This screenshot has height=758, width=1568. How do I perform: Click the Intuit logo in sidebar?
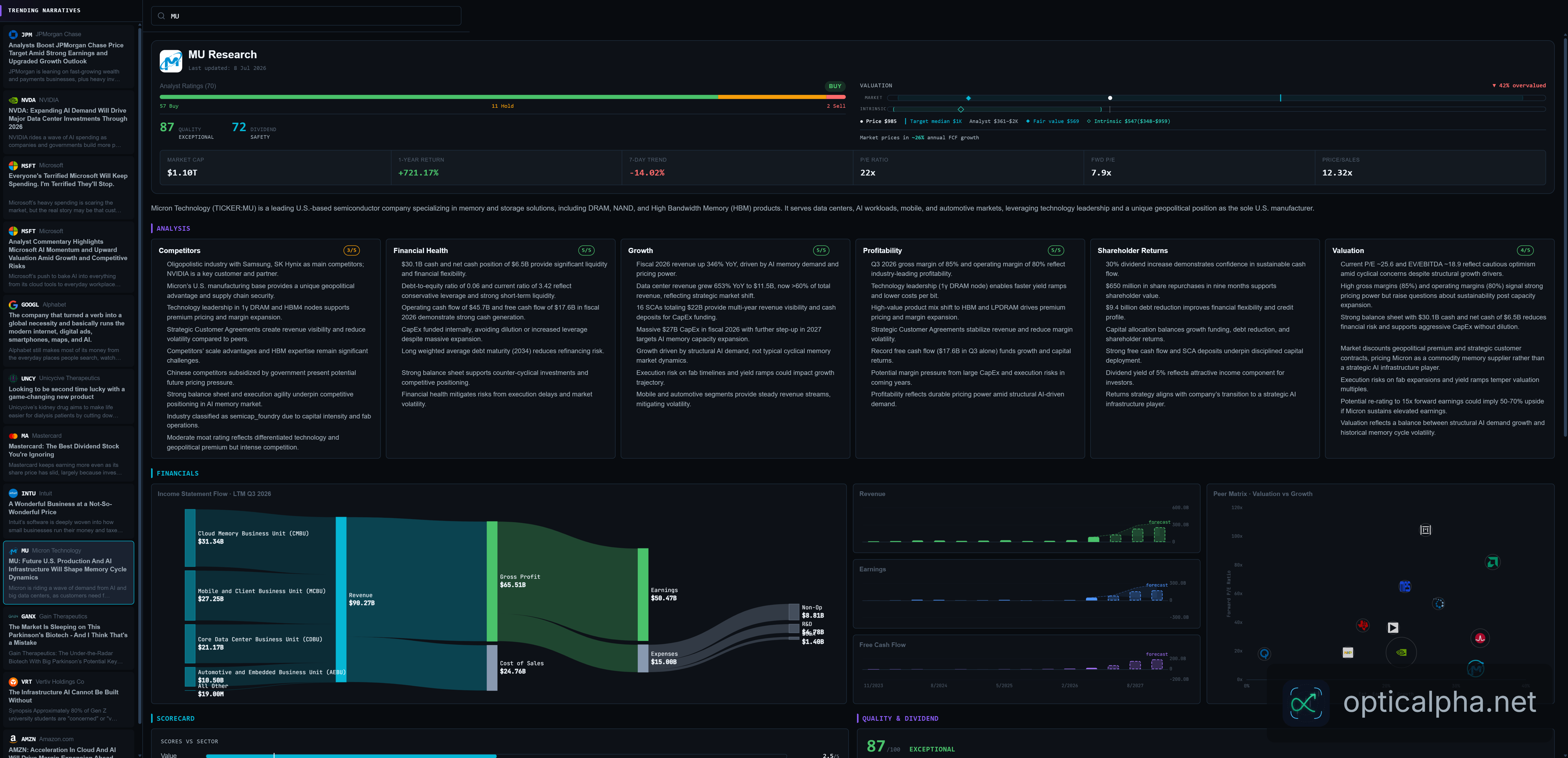pos(13,493)
